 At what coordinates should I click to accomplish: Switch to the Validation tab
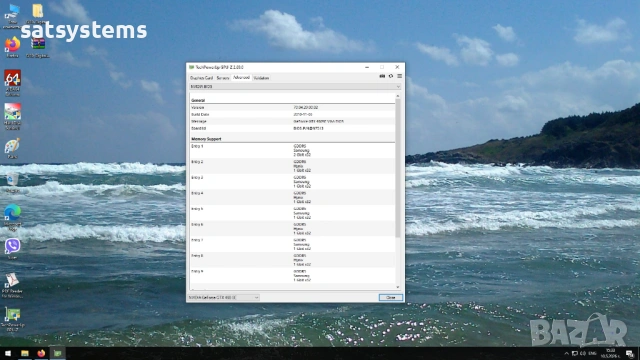tap(261, 78)
